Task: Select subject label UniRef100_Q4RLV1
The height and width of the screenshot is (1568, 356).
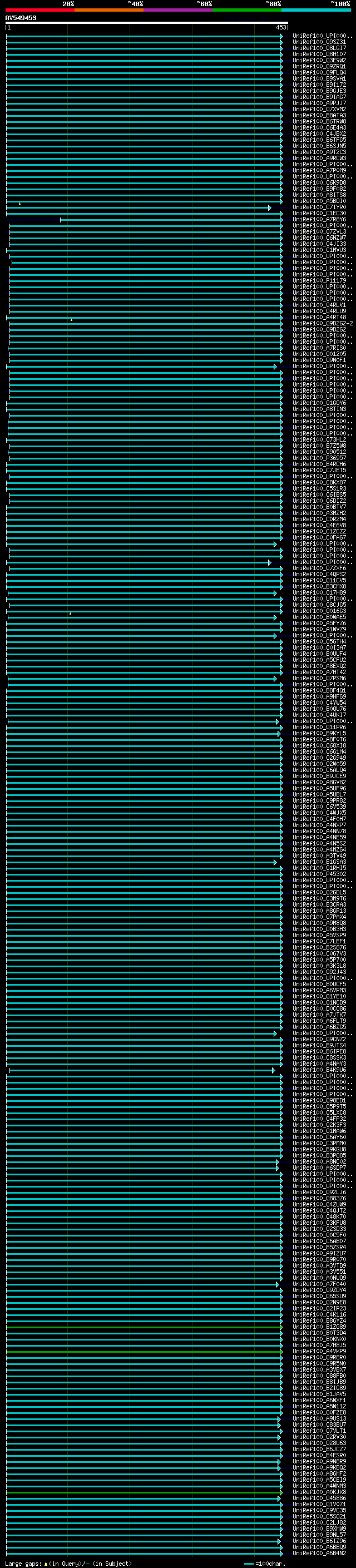Action: coord(319,305)
